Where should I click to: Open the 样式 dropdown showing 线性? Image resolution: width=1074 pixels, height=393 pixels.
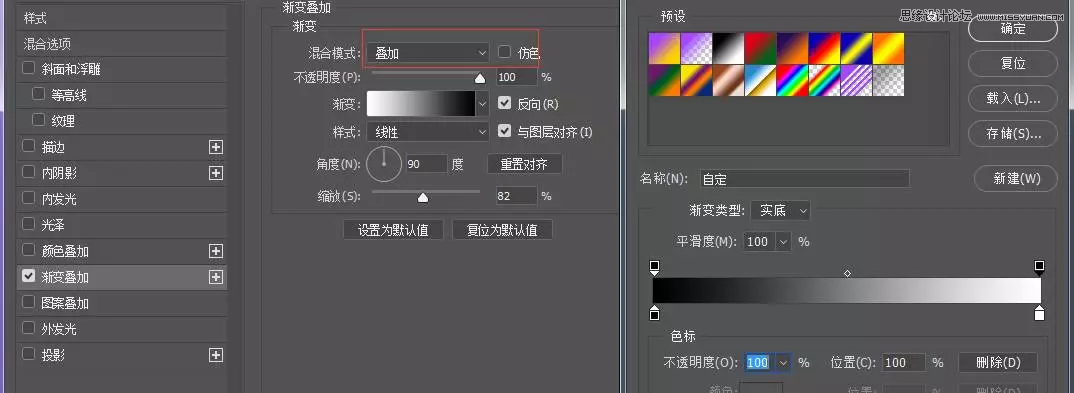(x=428, y=131)
